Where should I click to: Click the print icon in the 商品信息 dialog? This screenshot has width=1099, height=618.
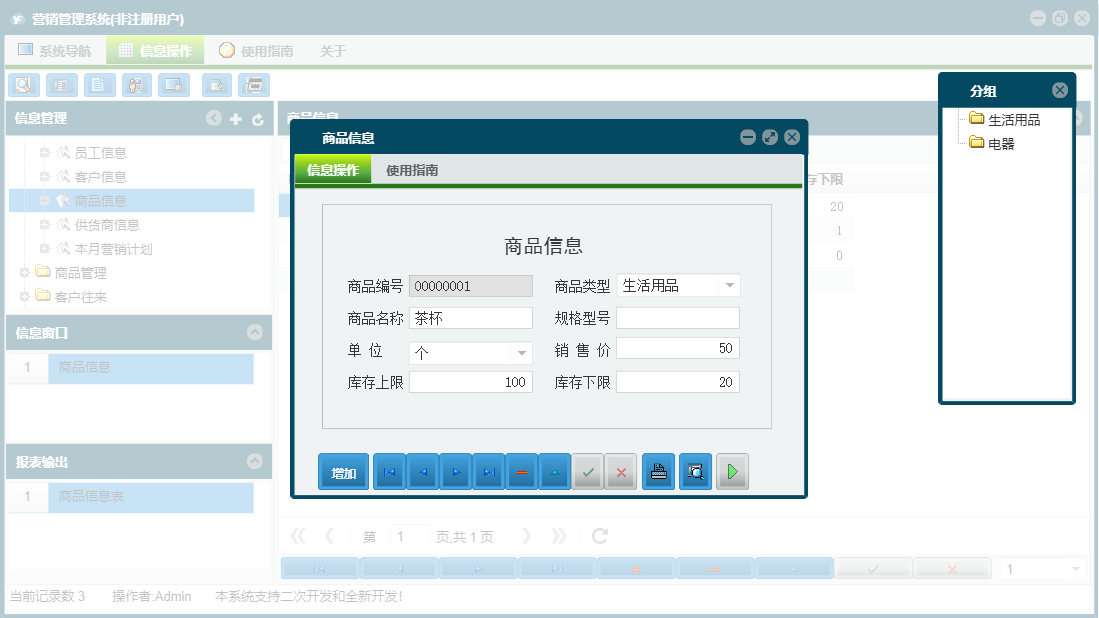point(658,471)
